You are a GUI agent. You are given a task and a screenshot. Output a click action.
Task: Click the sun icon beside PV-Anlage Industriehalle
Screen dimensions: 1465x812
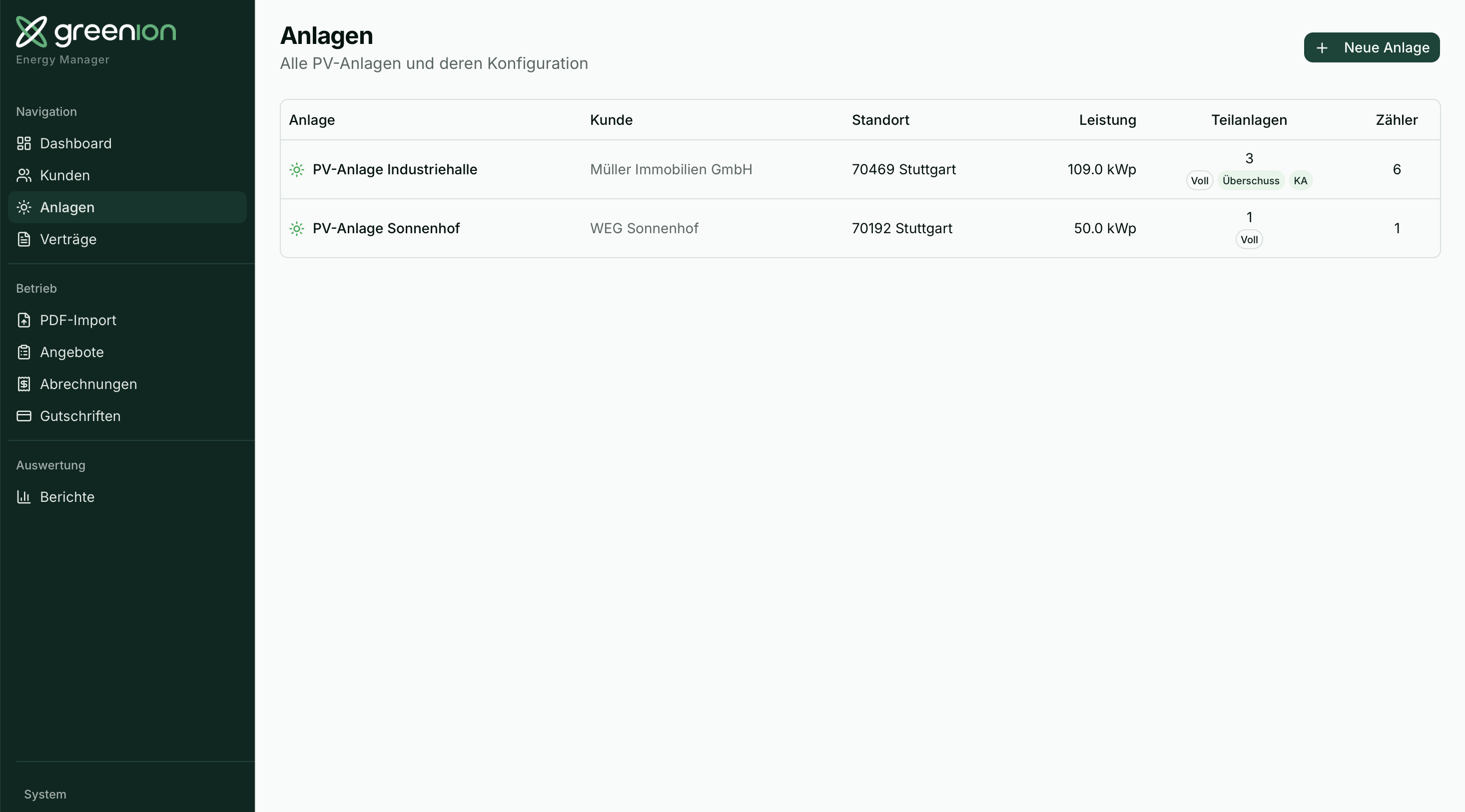click(x=296, y=170)
